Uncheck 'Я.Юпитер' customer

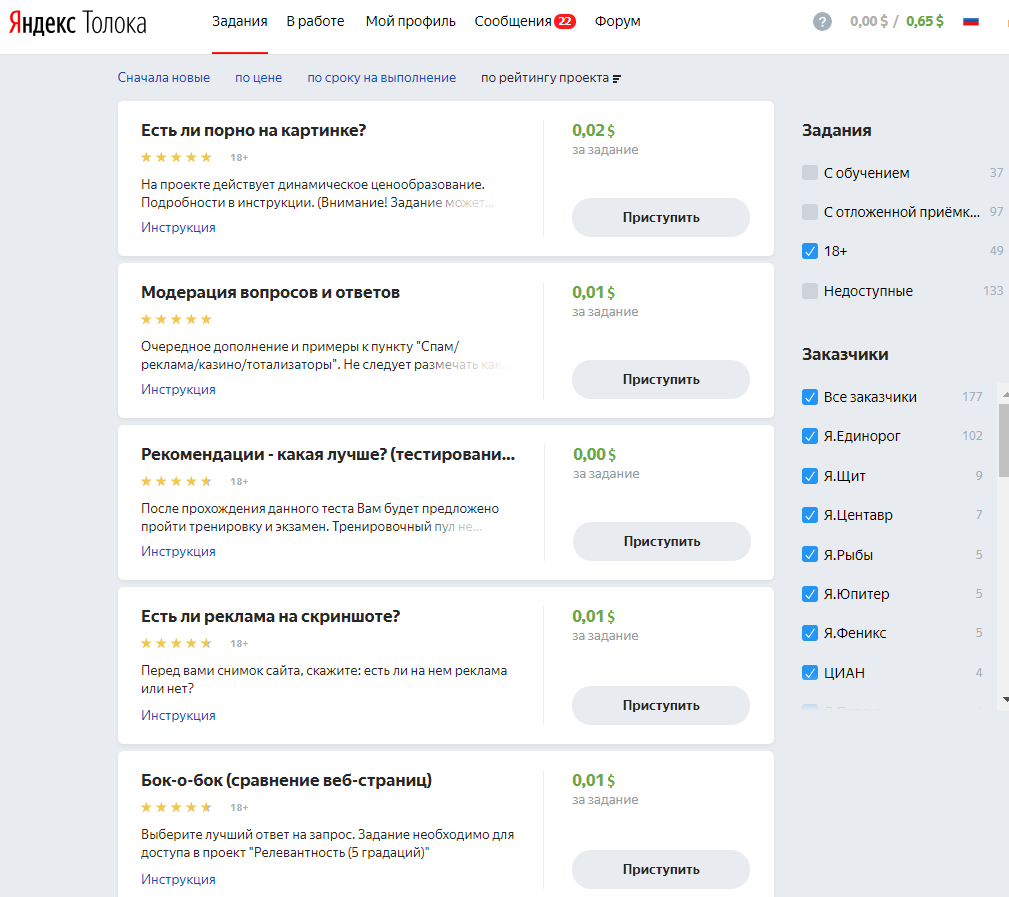coord(810,594)
